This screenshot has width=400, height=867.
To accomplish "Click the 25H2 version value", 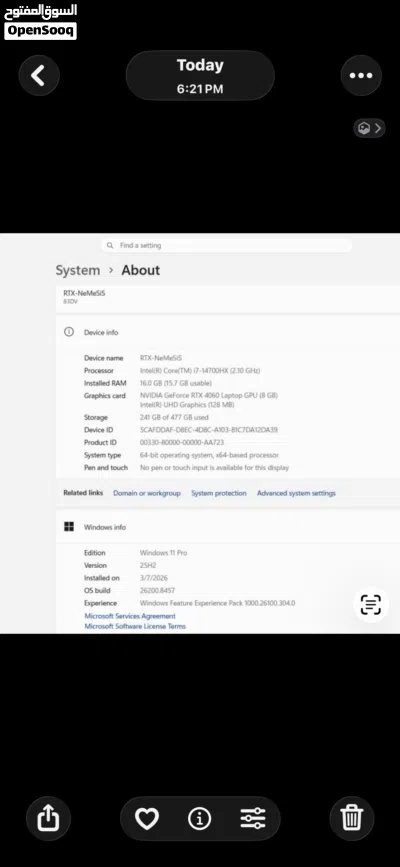I will [148, 565].
